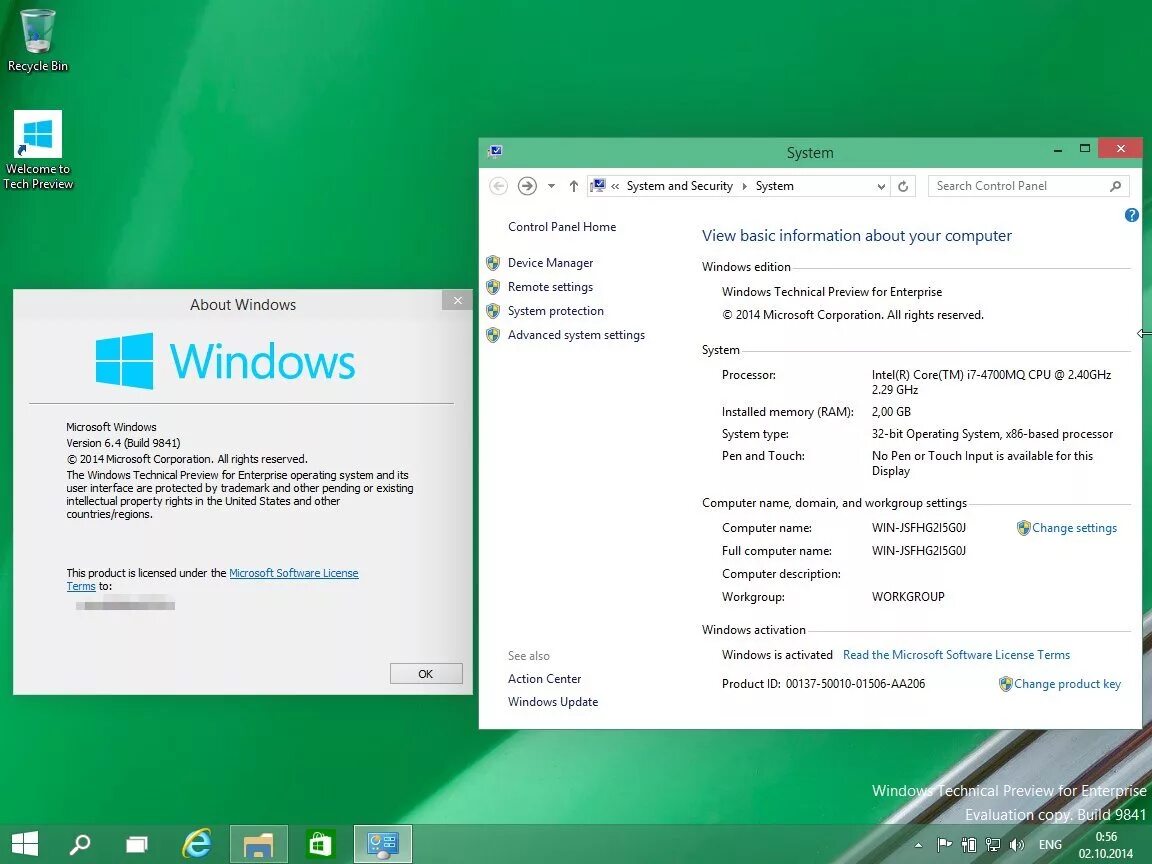Open Task View on the taskbar

click(x=137, y=844)
